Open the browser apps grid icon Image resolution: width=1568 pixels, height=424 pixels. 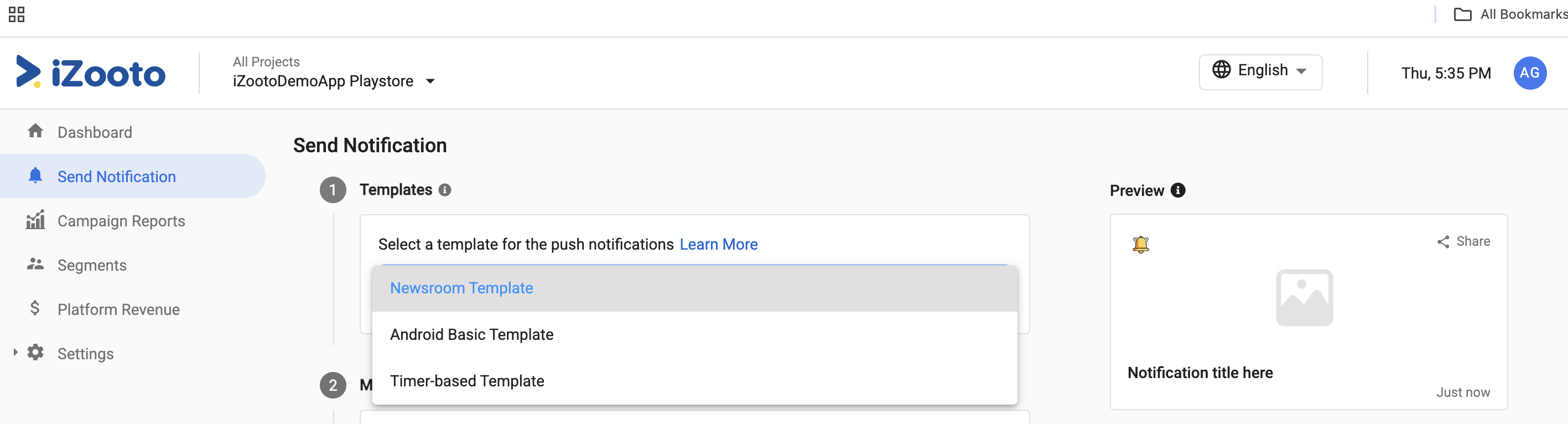pos(17,14)
